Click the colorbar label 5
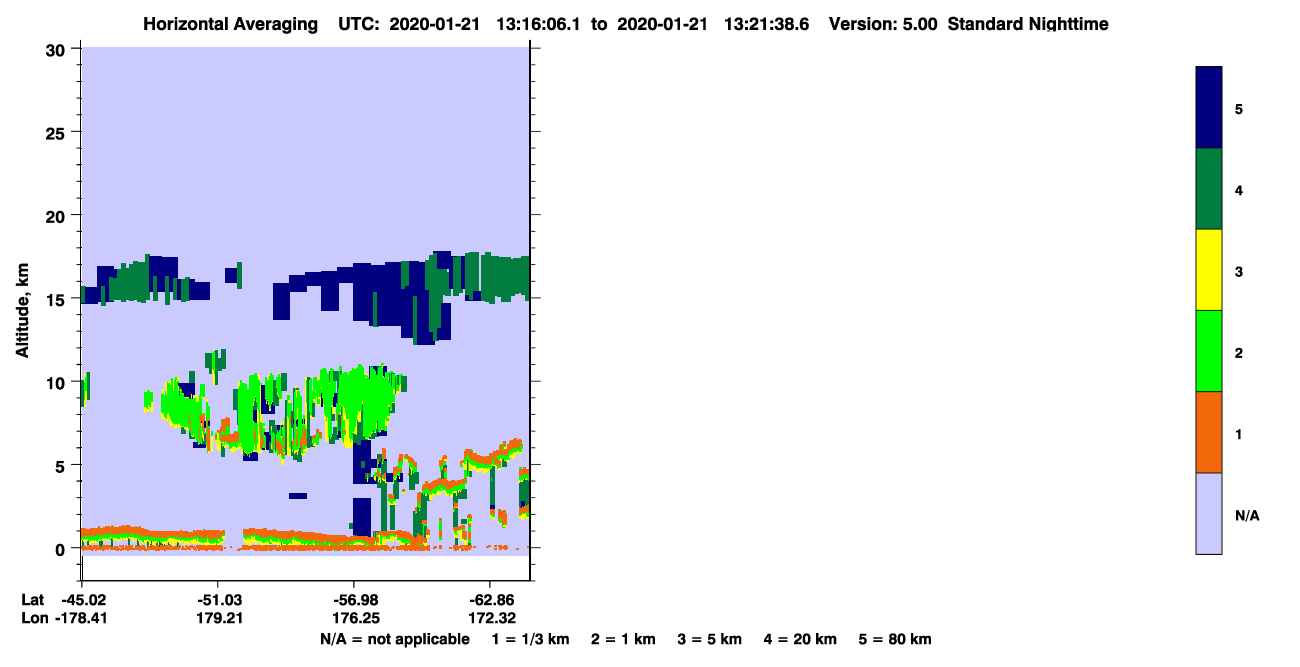Screen dimensions: 1300x667 [x=1239, y=108]
